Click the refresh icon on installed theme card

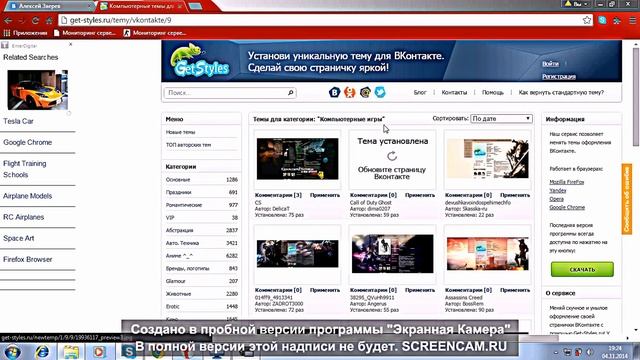(392, 156)
